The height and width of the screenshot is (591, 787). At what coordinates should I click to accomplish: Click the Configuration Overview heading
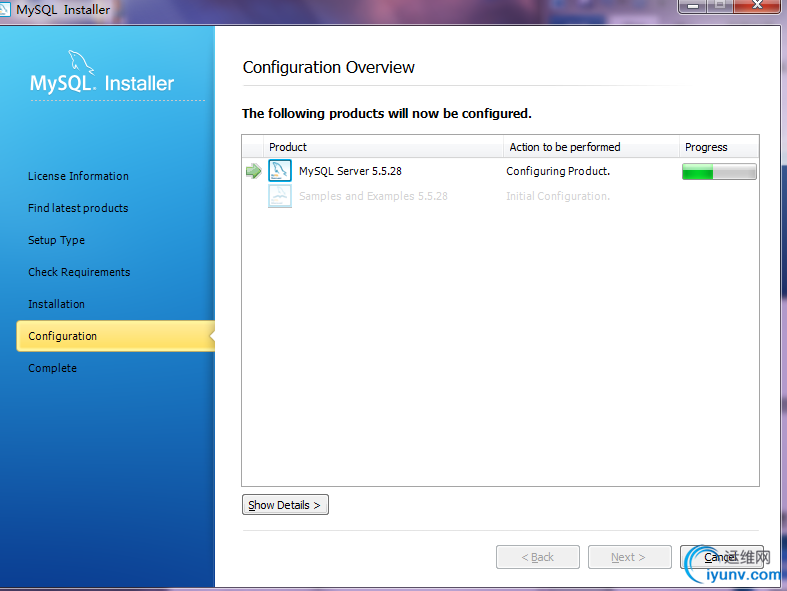(x=329, y=67)
